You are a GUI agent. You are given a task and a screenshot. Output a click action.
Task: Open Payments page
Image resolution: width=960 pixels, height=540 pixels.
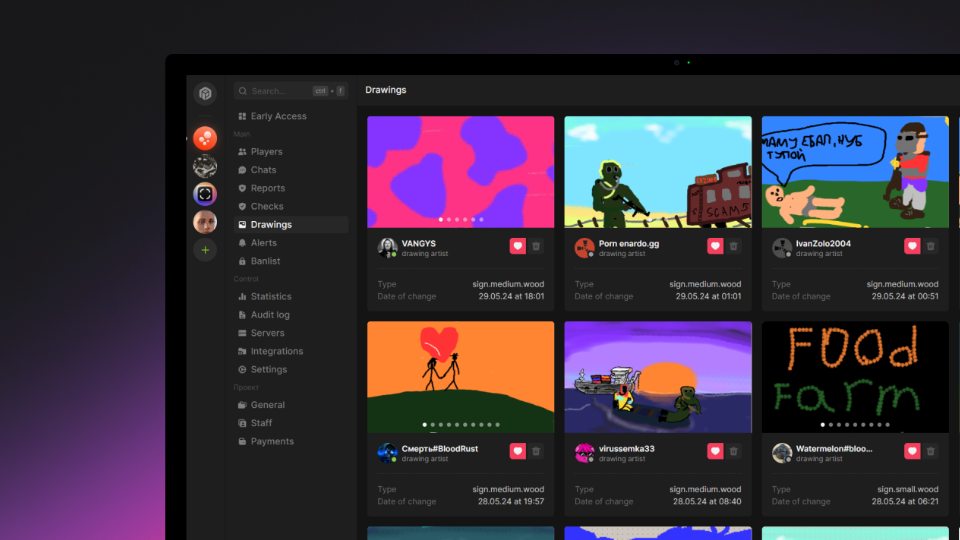[291, 441]
